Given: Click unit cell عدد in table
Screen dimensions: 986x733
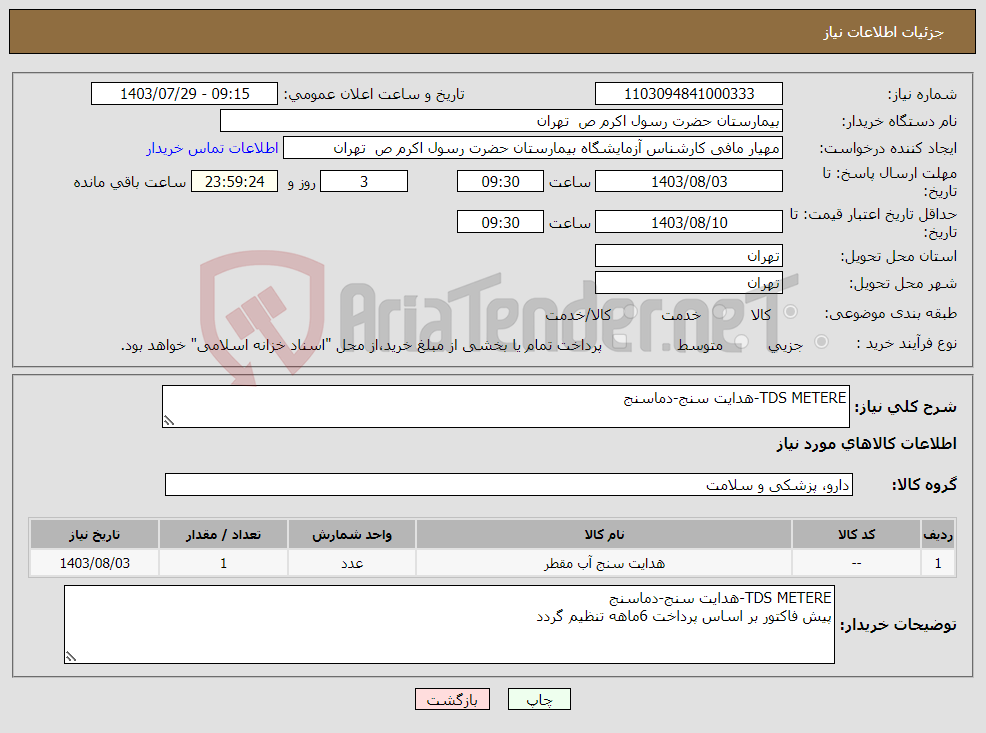Looking at the screenshot, I should pos(352,563).
